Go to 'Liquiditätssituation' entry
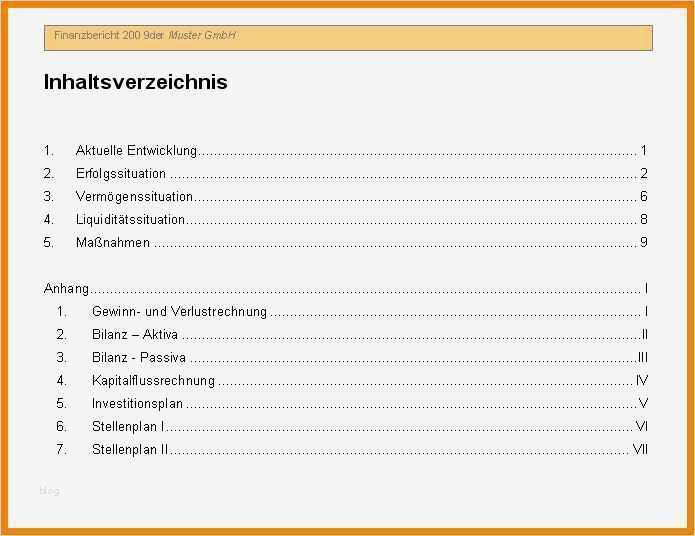 [x=130, y=219]
